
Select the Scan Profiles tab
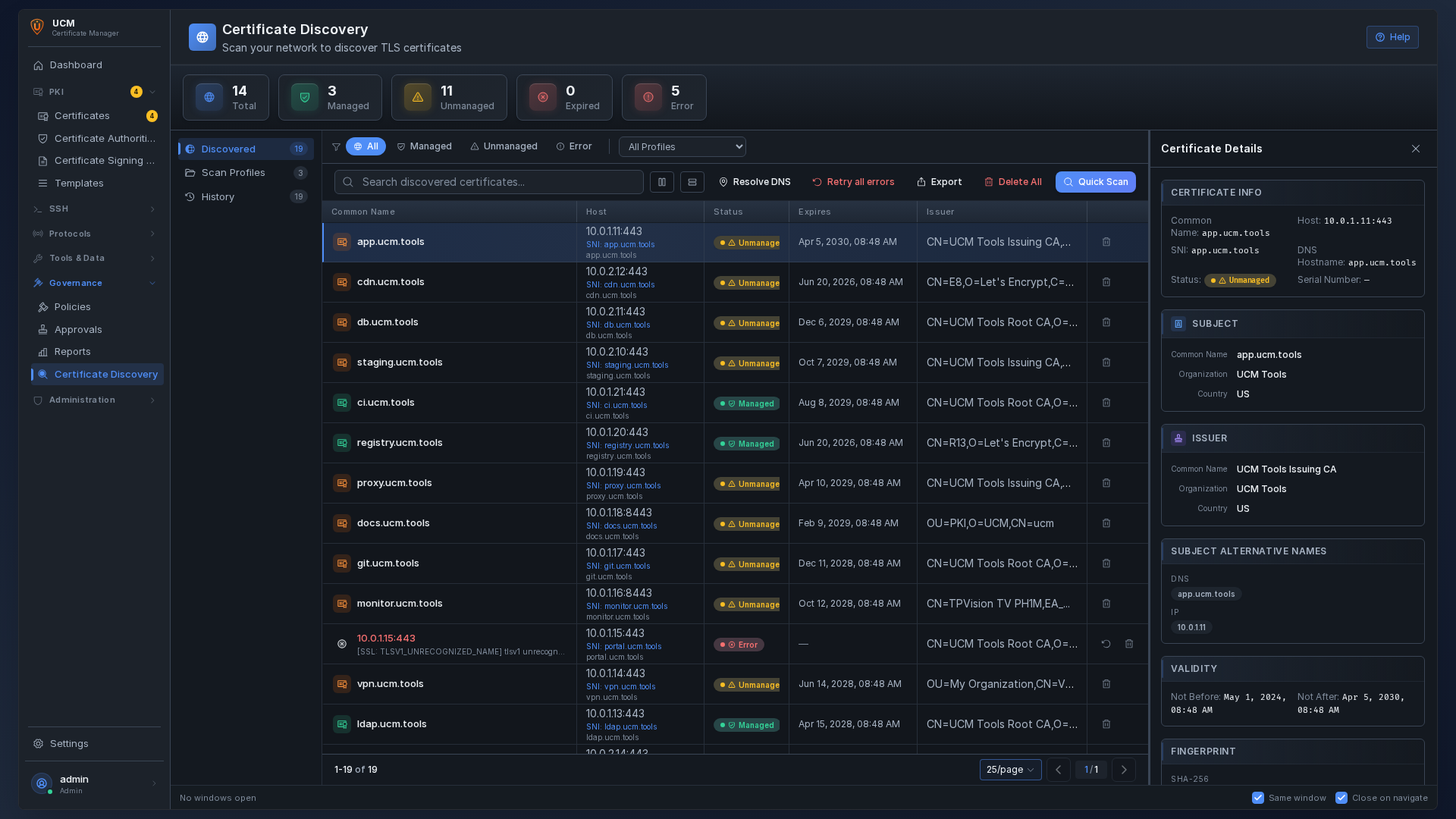[246, 173]
